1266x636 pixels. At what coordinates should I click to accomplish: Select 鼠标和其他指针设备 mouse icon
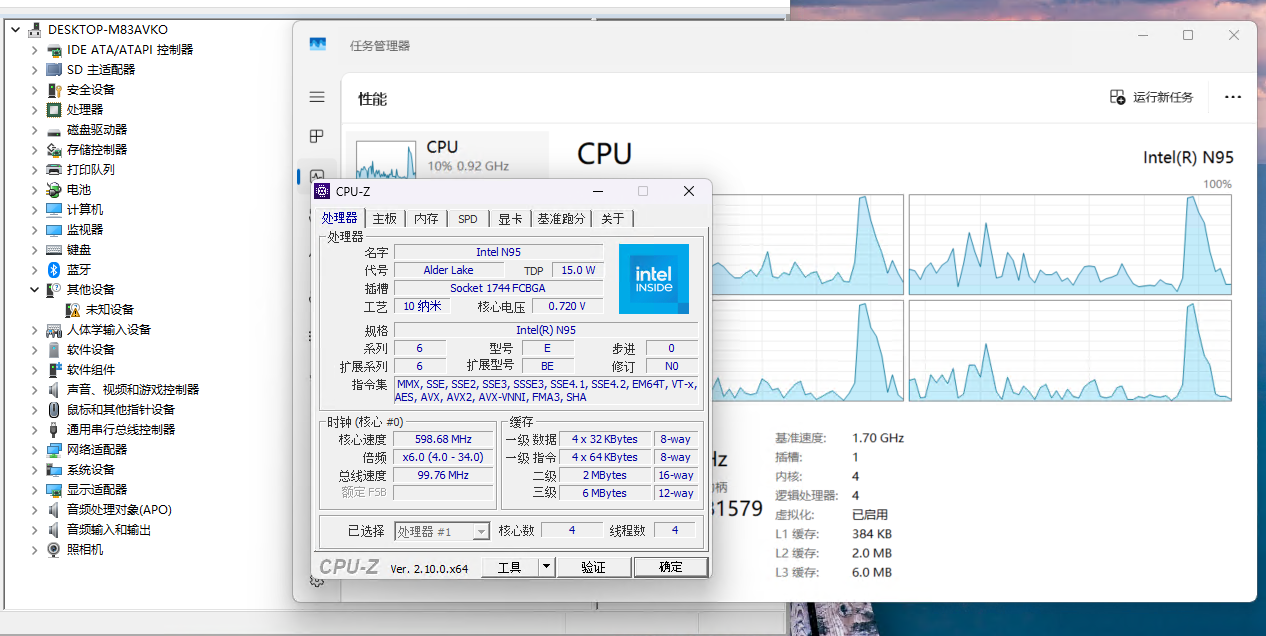[54, 409]
